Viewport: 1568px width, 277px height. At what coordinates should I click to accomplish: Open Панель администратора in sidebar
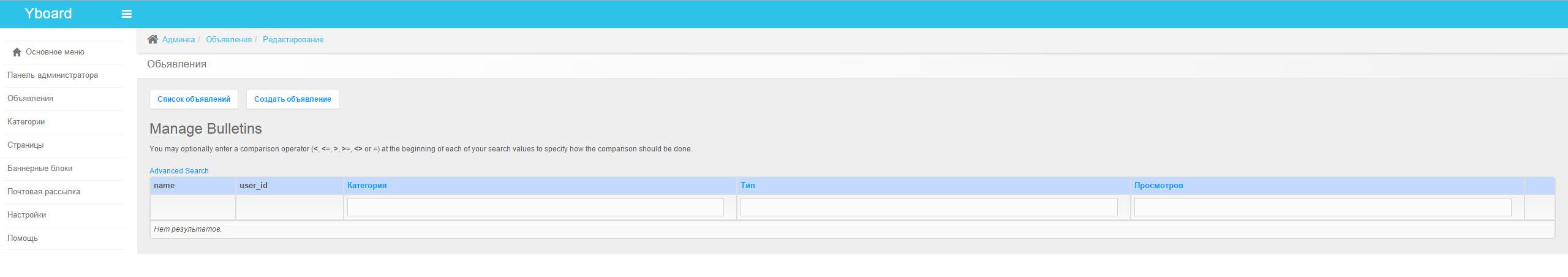point(53,75)
